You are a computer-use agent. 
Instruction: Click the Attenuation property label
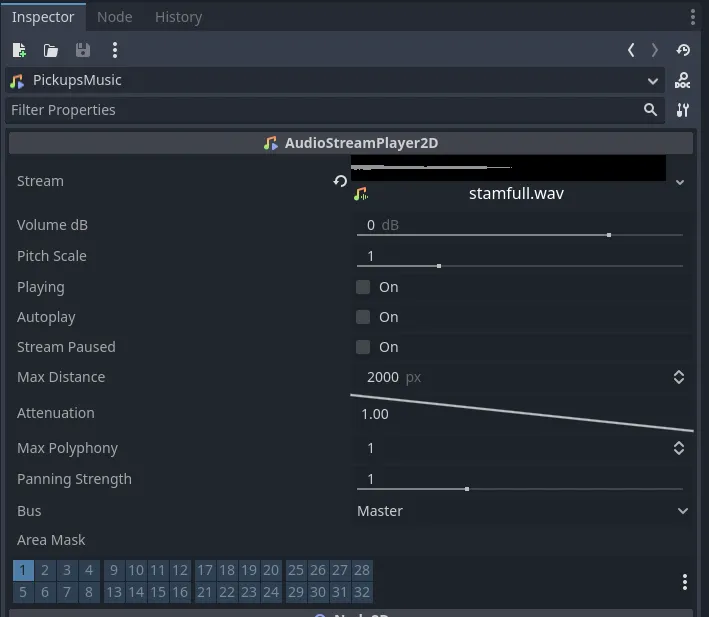pos(56,413)
